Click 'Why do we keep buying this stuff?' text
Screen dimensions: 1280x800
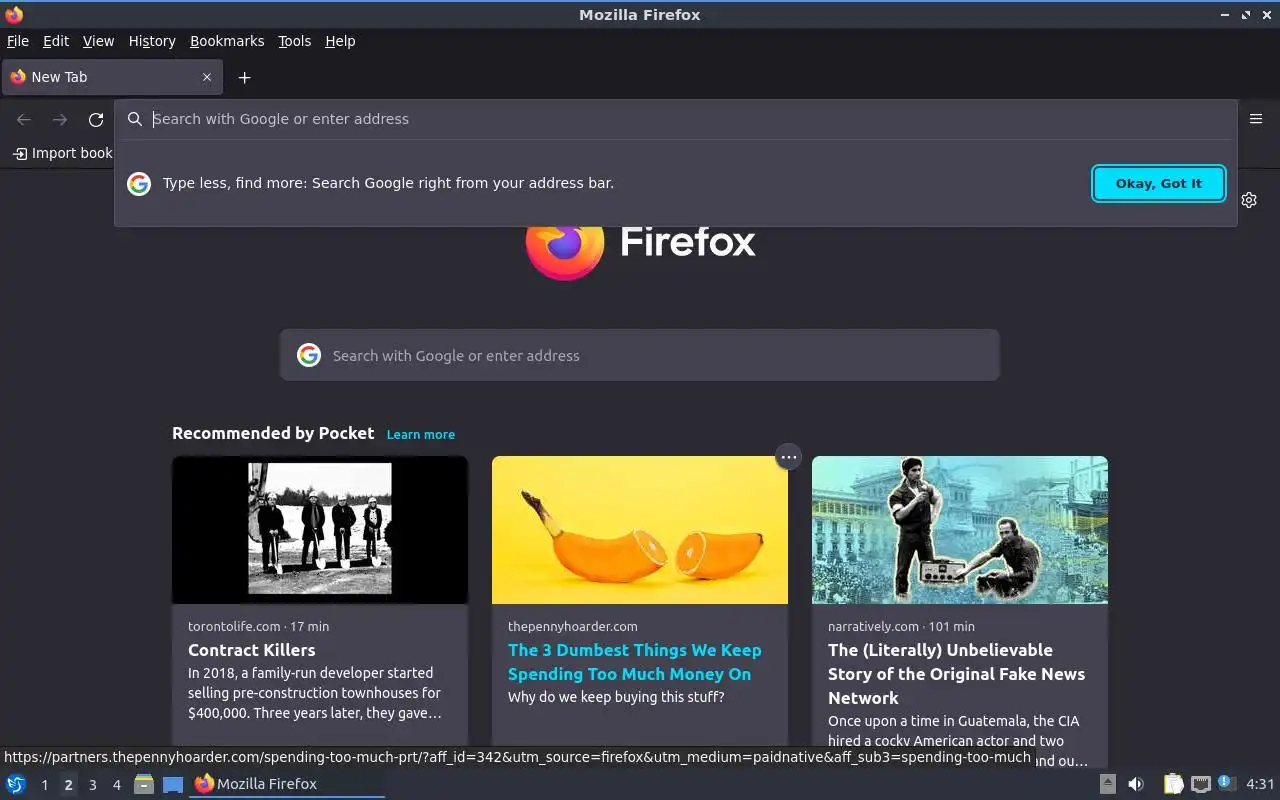pos(616,697)
